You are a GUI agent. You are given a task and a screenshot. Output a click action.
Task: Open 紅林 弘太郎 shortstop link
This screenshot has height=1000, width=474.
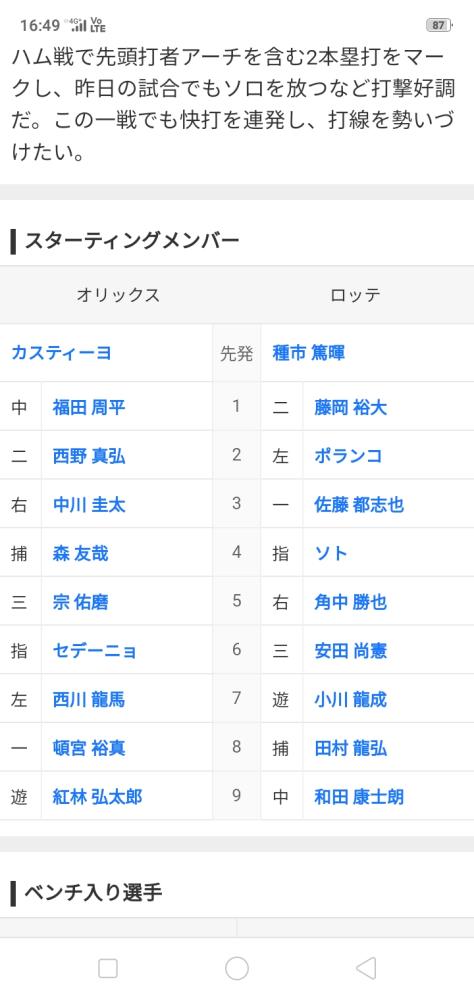pos(97,797)
